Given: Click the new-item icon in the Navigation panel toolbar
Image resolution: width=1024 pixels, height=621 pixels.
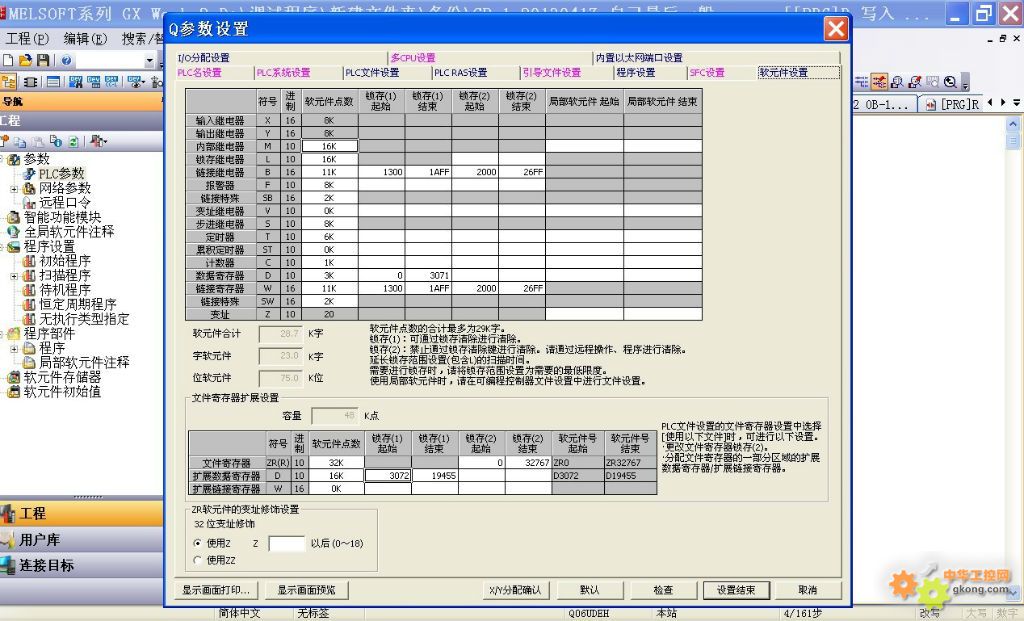Looking at the screenshot, I should pos(5,141).
